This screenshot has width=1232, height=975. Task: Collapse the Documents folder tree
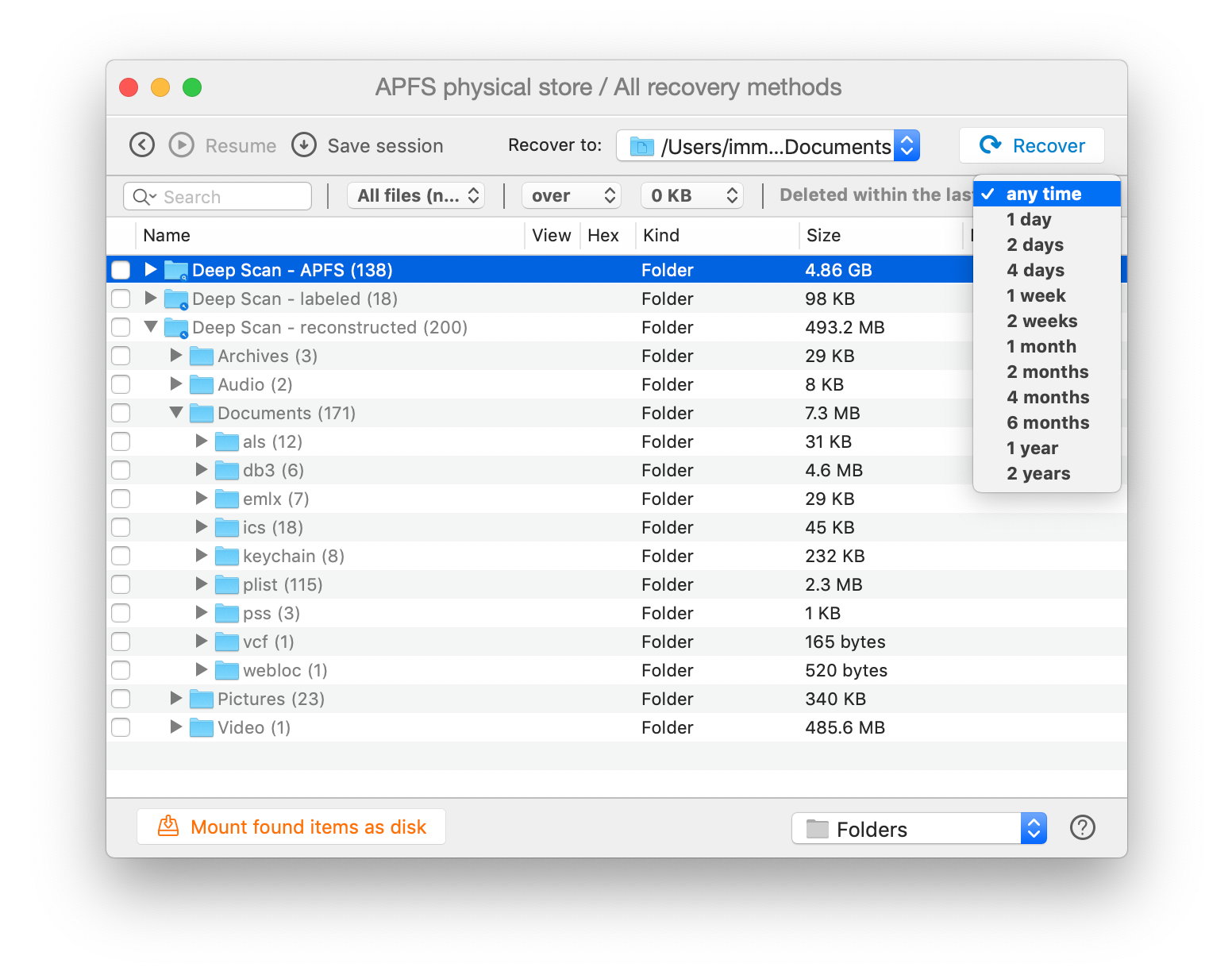175,413
